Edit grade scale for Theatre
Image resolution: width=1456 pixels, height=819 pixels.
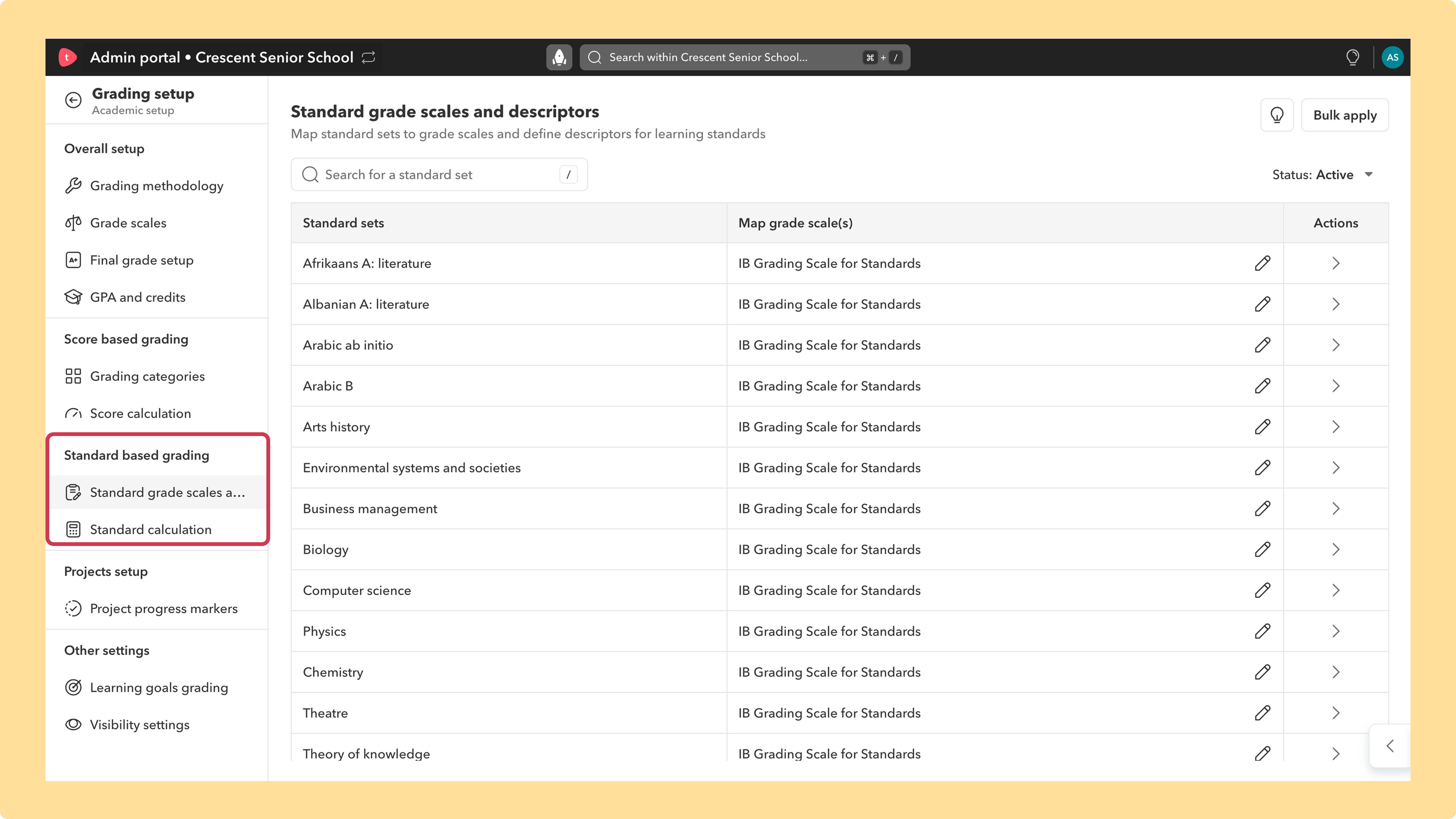click(x=1263, y=713)
